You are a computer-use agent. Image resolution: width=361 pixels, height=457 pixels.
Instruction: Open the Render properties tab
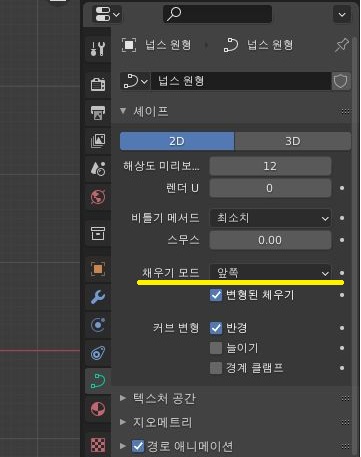(98, 84)
